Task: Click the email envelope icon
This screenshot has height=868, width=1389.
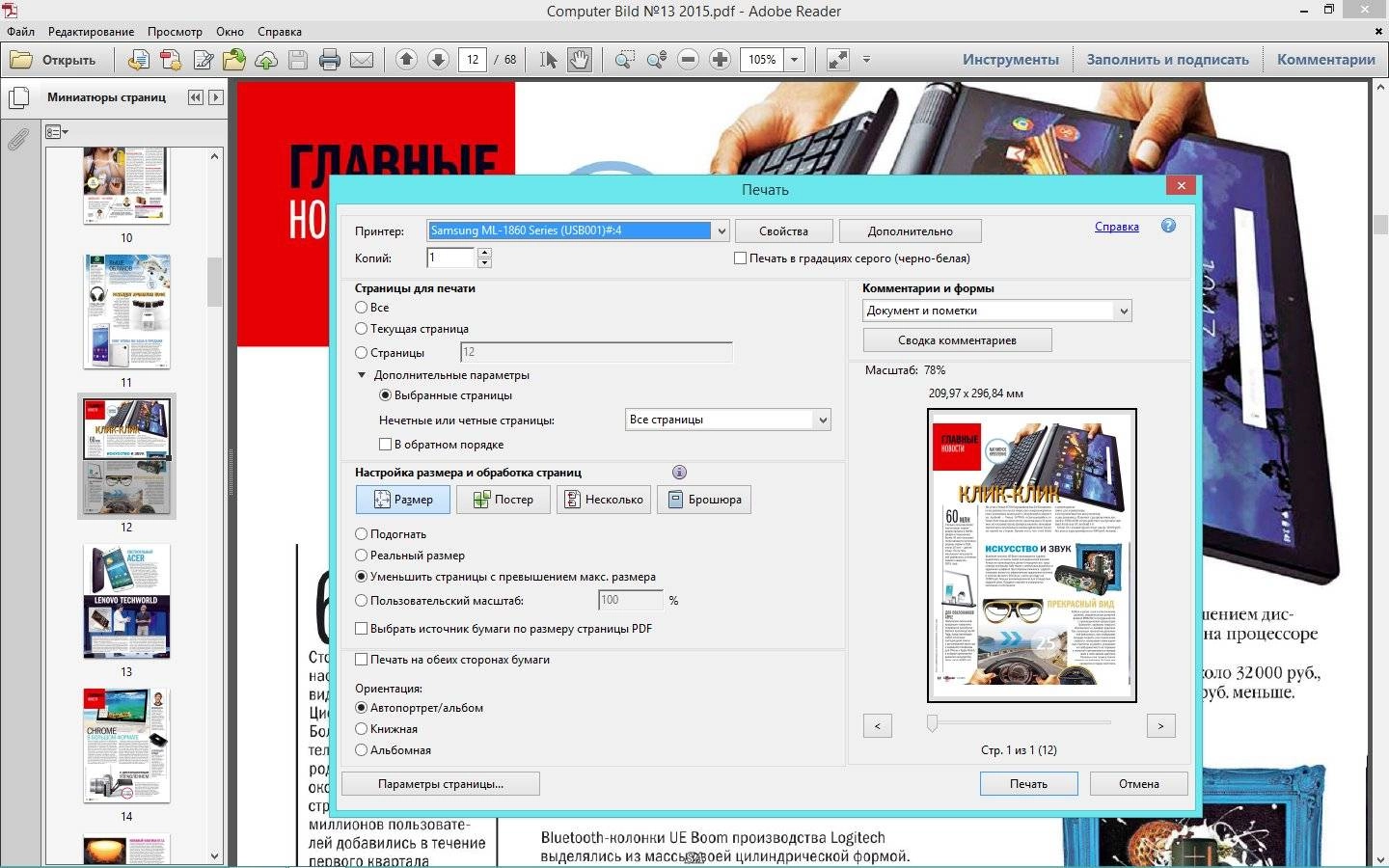Action: 362,60
